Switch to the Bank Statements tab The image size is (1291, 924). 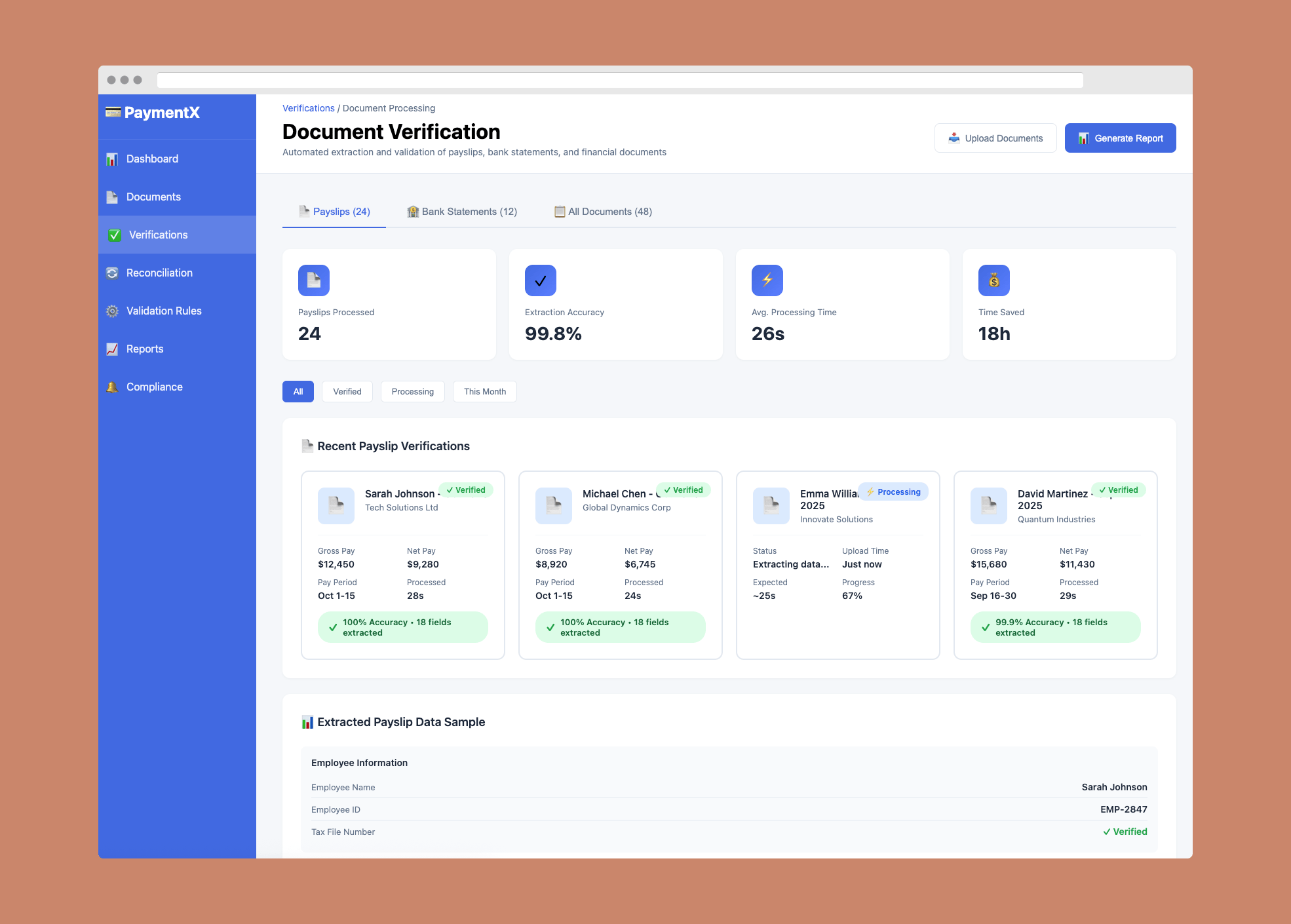(x=462, y=212)
